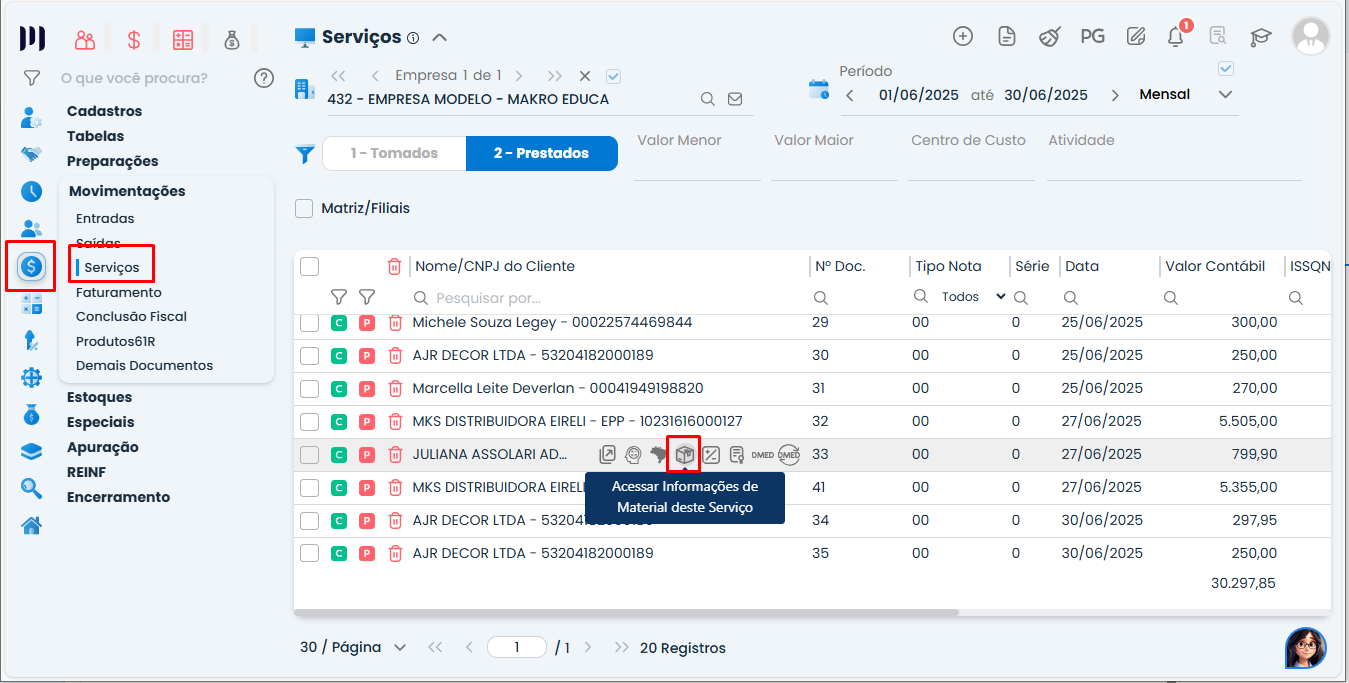Go to next period with right arrow

point(1114,96)
